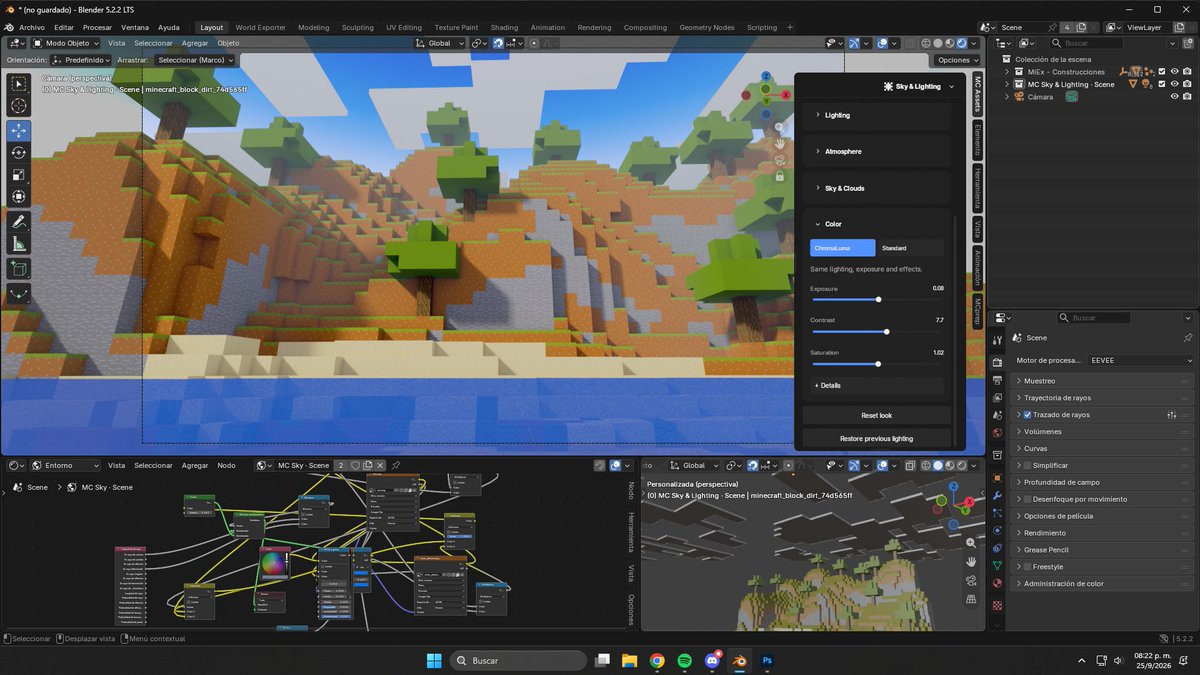The width and height of the screenshot is (1200, 675).
Task: Open the View Layer properties tab icon
Action: pyautogui.click(x=997, y=397)
